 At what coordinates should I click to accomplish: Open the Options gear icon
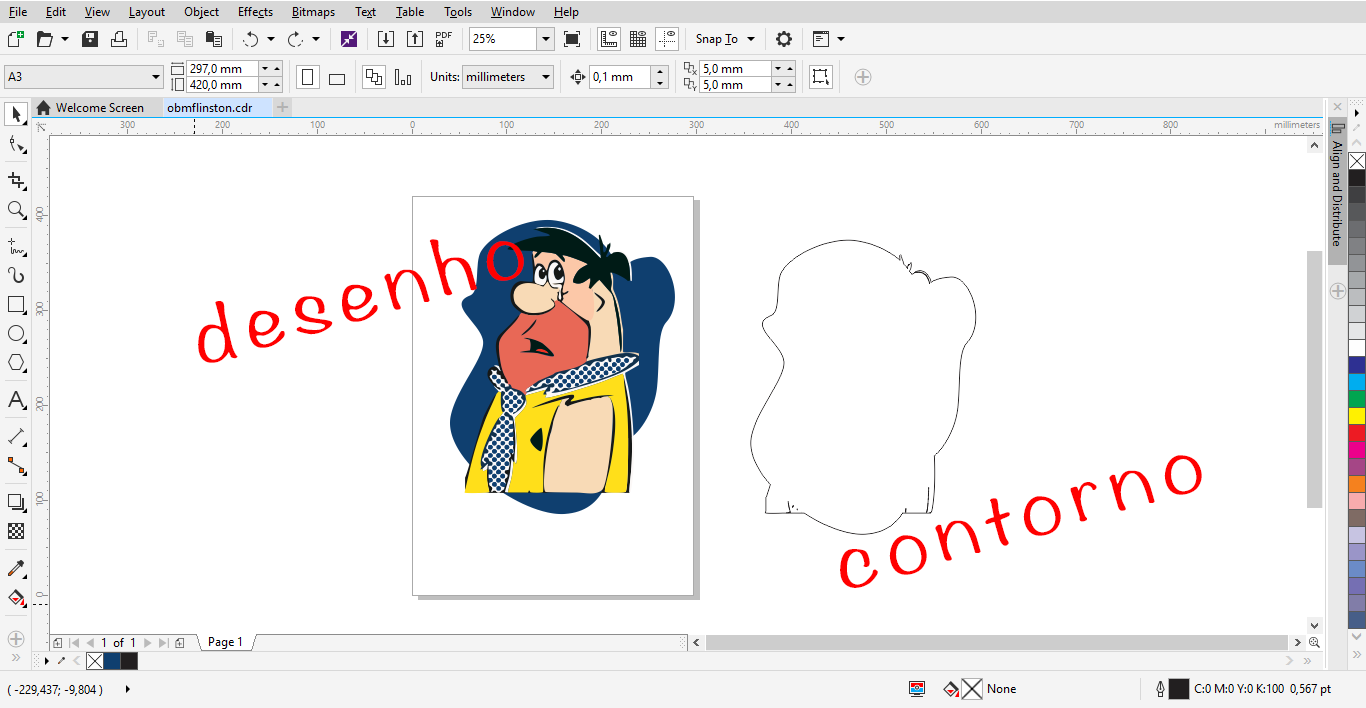784,39
